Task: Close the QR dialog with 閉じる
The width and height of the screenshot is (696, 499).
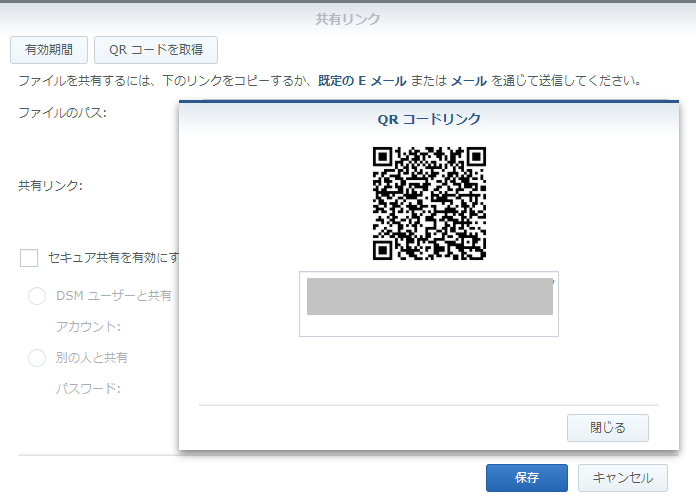Action: (x=607, y=428)
